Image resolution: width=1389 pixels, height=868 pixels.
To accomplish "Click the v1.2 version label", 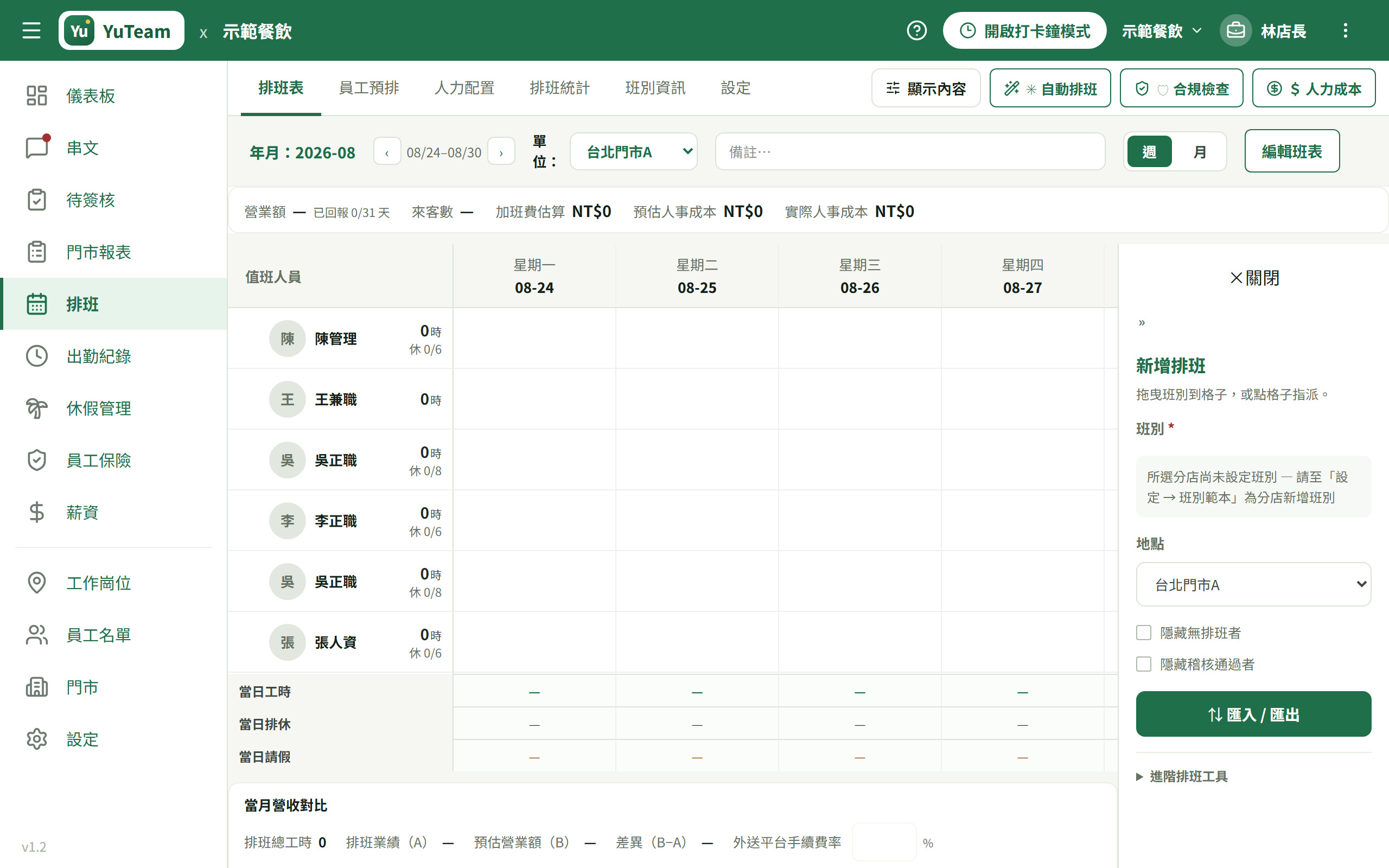I will tap(34, 847).
